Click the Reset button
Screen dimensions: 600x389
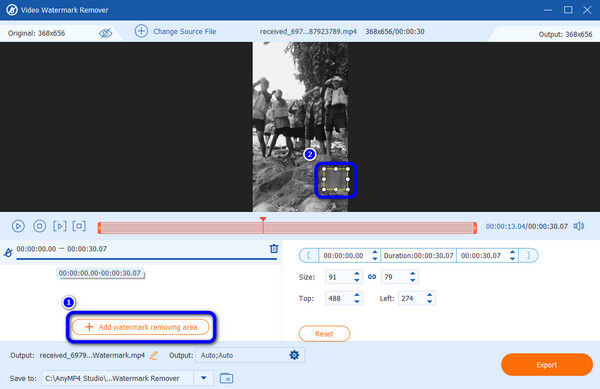(x=324, y=334)
